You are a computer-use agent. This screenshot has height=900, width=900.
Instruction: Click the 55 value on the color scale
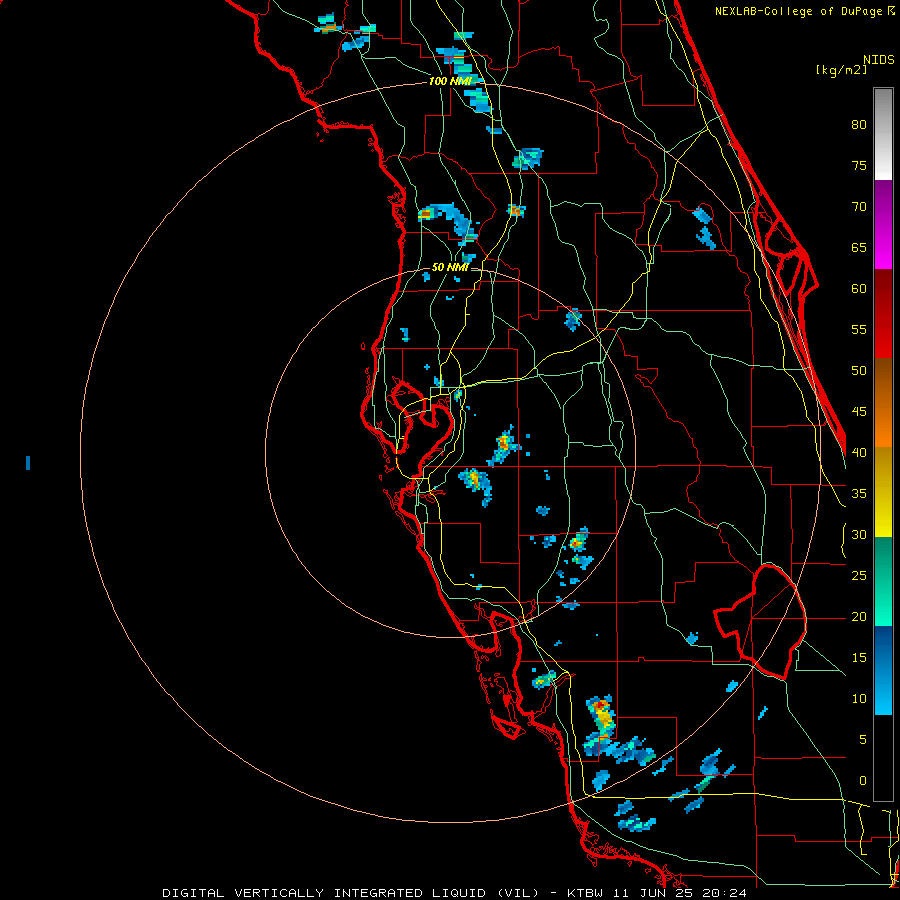point(859,329)
